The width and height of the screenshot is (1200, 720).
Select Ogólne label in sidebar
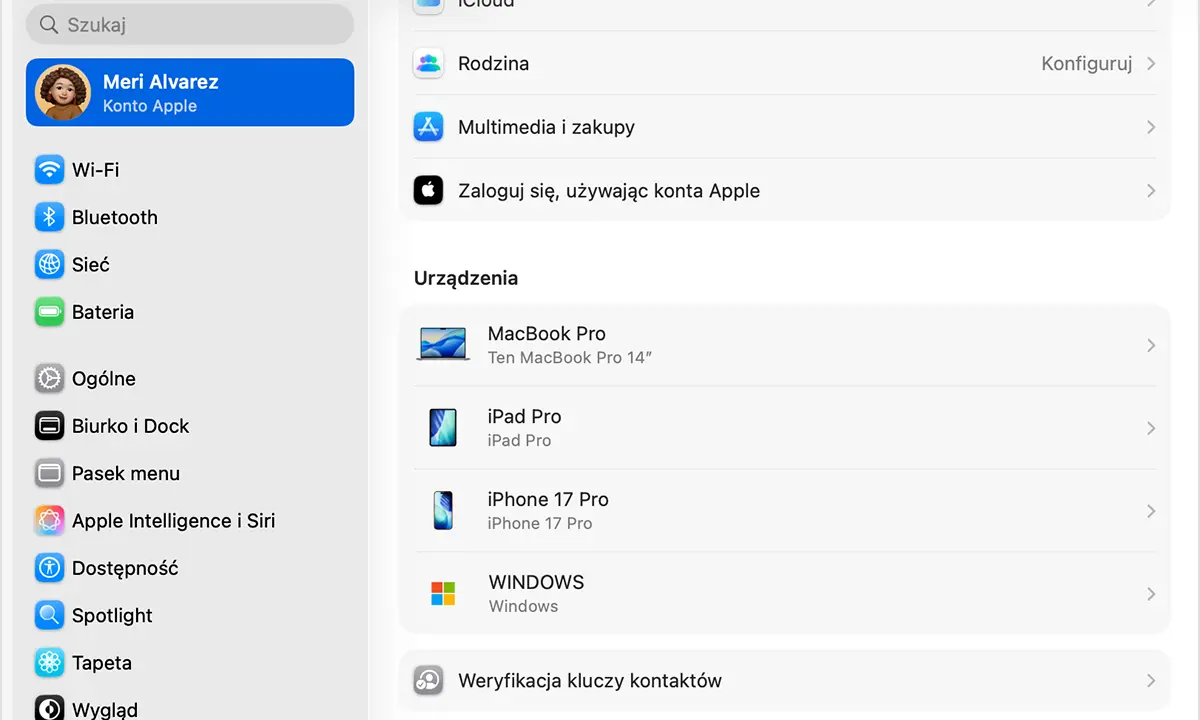pyautogui.click(x=104, y=379)
